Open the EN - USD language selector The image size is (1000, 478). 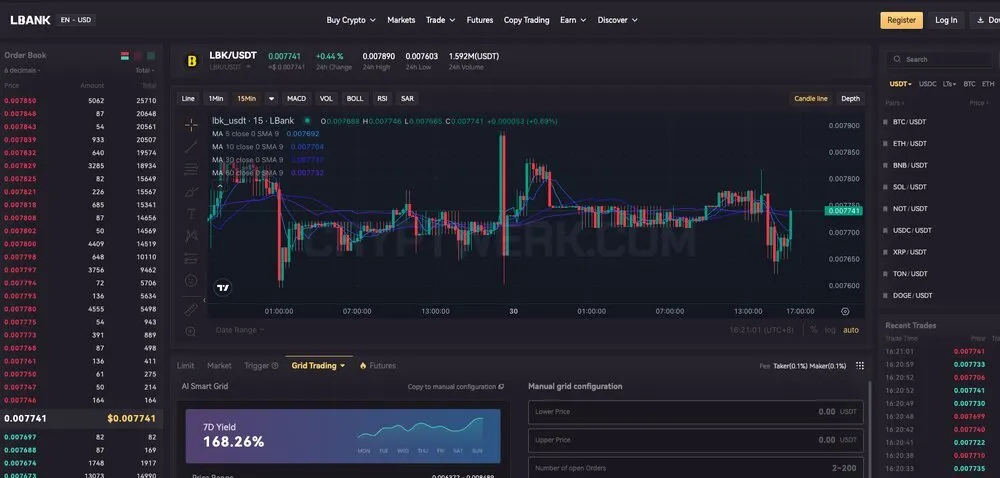[76, 20]
